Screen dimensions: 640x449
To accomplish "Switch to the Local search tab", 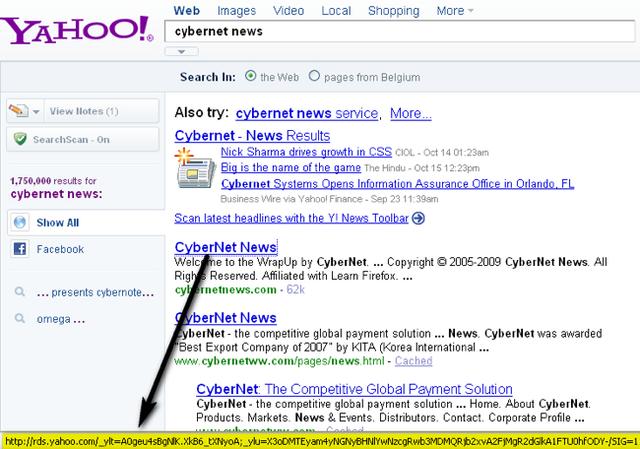I will (336, 11).
